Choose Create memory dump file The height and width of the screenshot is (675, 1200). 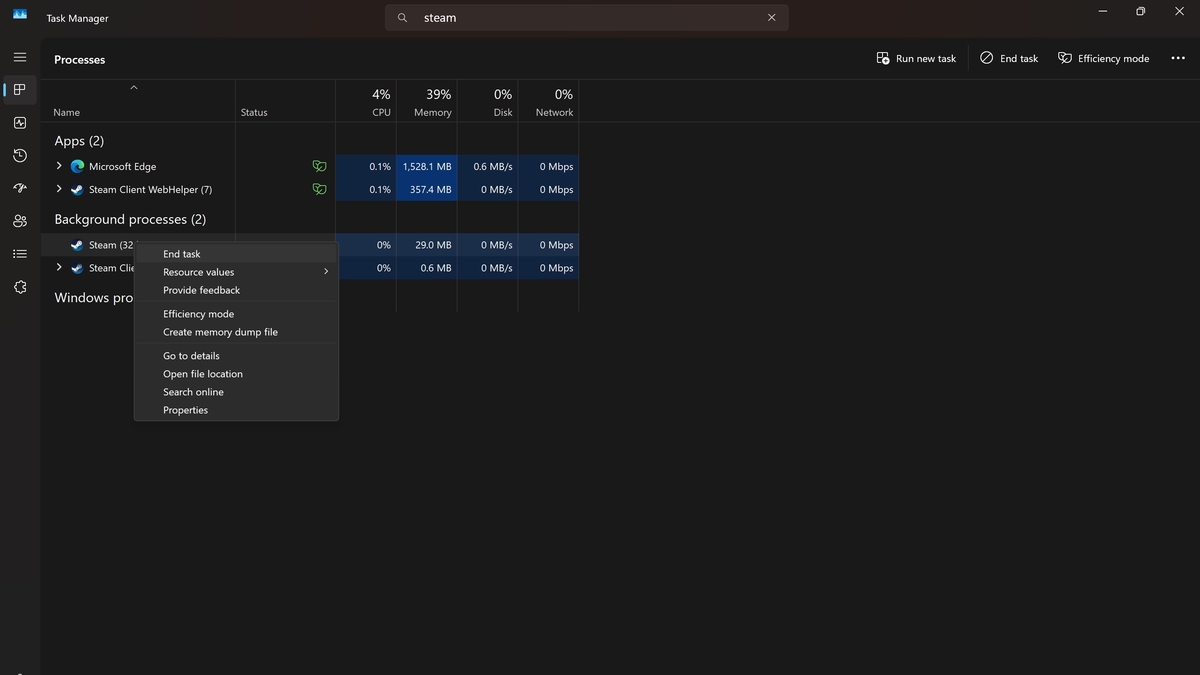236,332
